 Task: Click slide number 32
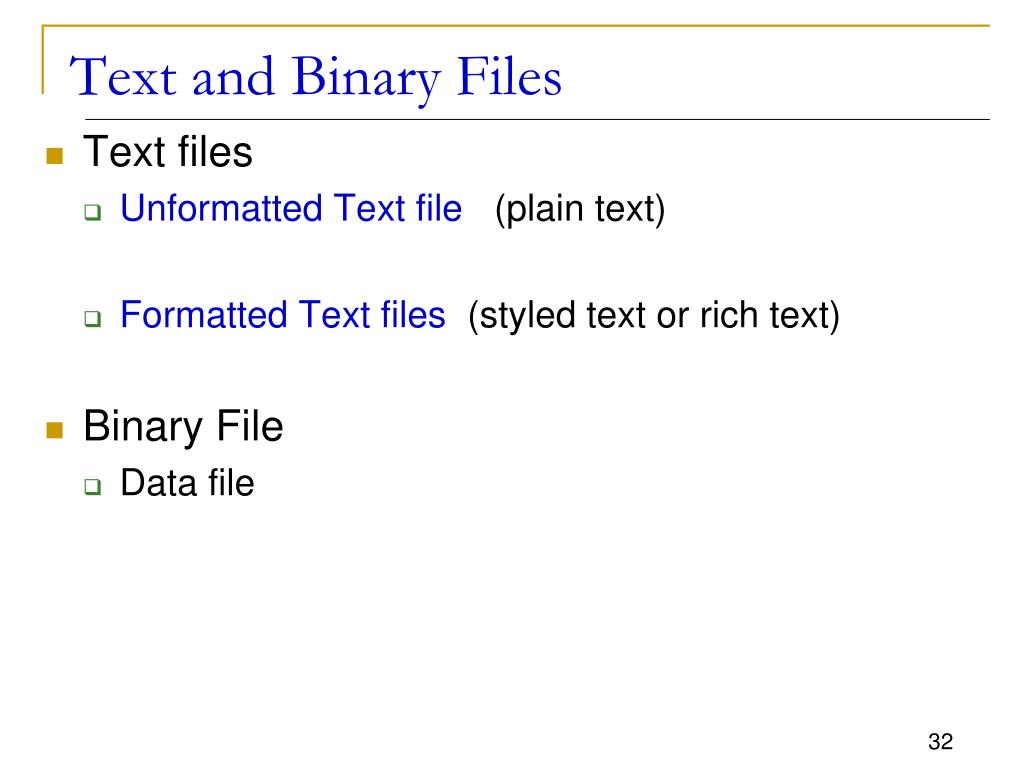940,742
